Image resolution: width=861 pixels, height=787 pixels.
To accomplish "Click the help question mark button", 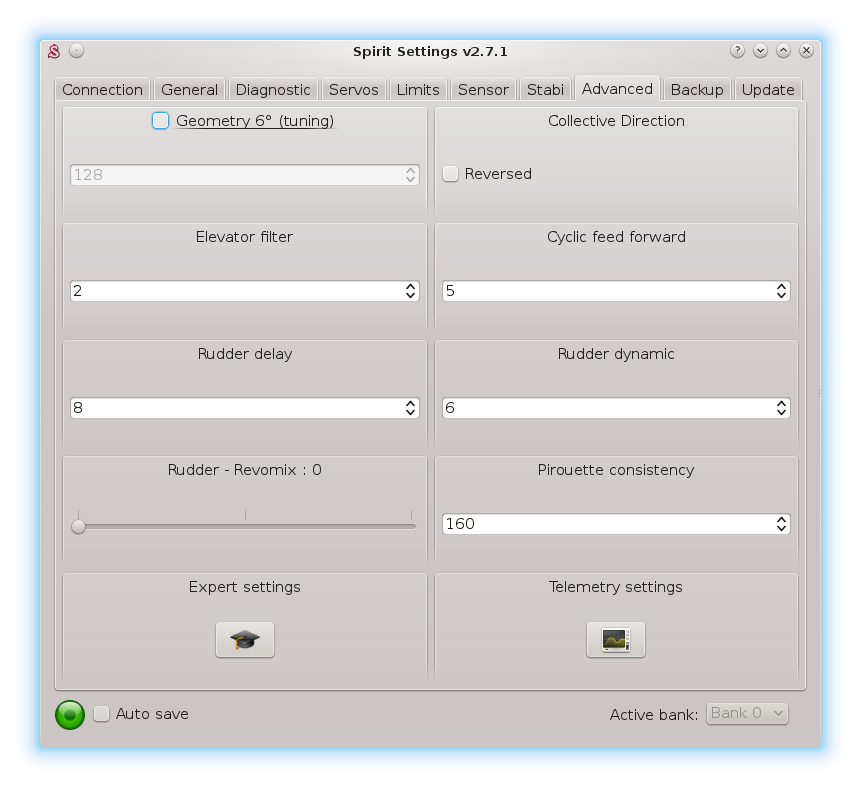I will (x=737, y=51).
